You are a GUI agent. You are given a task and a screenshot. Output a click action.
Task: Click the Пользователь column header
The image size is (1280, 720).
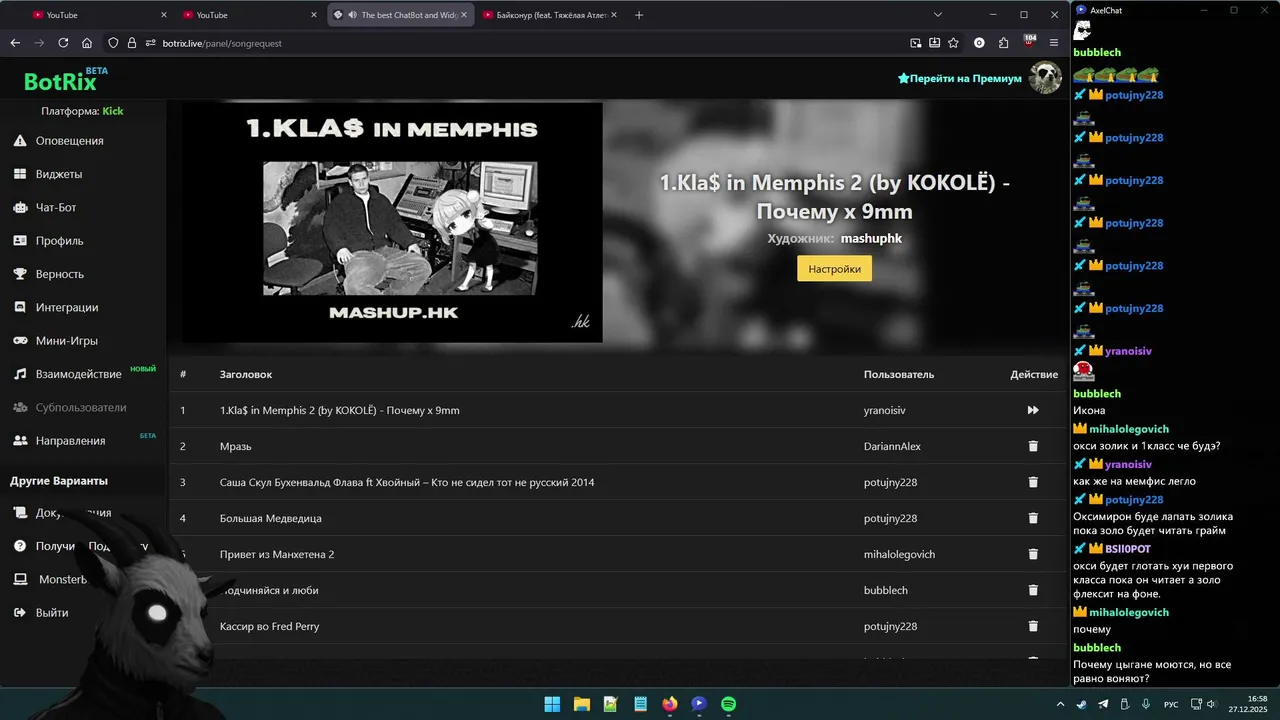point(899,374)
